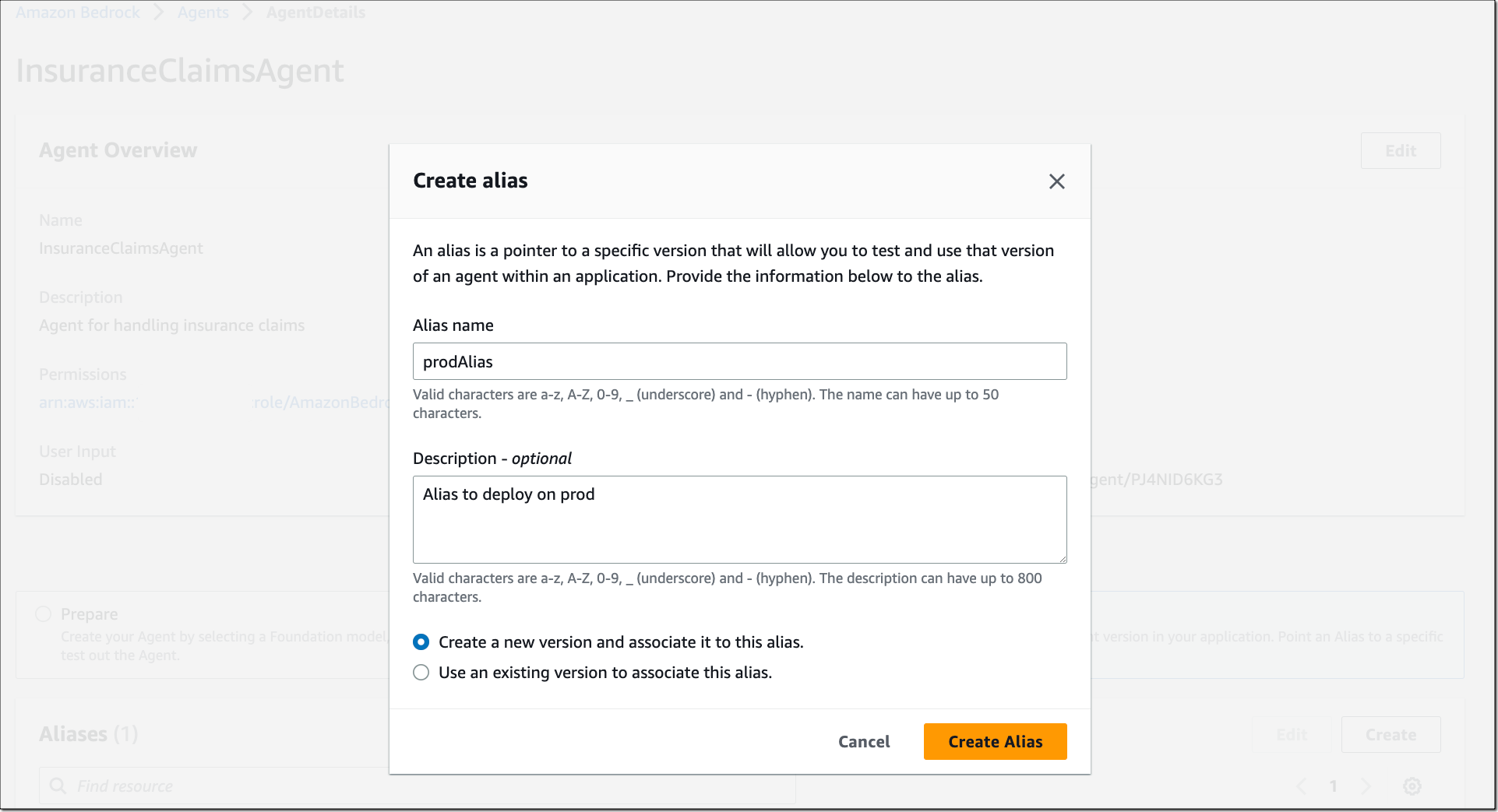
Task: Click the prodAlias name input field
Action: click(738, 361)
